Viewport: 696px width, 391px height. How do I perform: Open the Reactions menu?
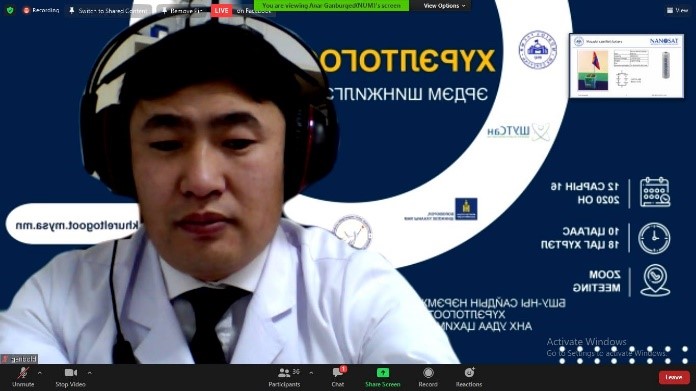point(469,377)
